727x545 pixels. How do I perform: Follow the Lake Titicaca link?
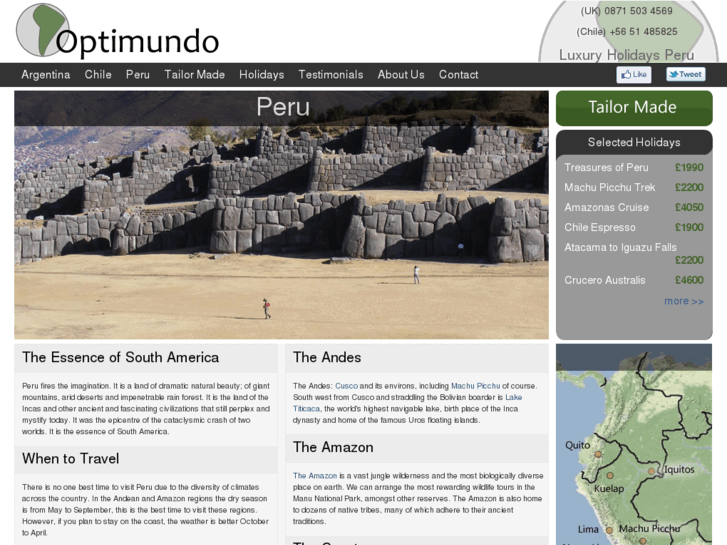513,397
